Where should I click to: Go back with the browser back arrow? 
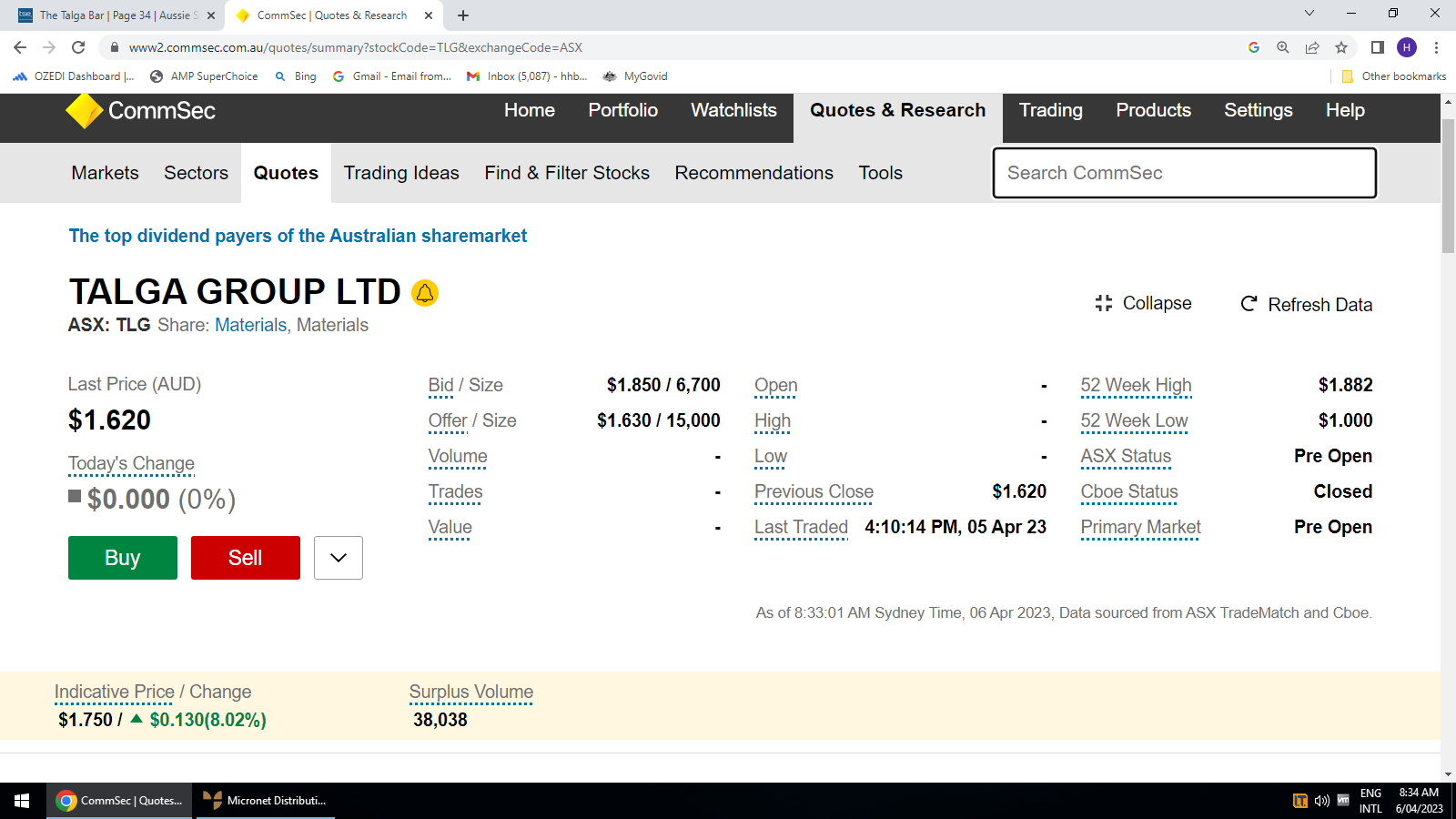click(x=20, y=47)
